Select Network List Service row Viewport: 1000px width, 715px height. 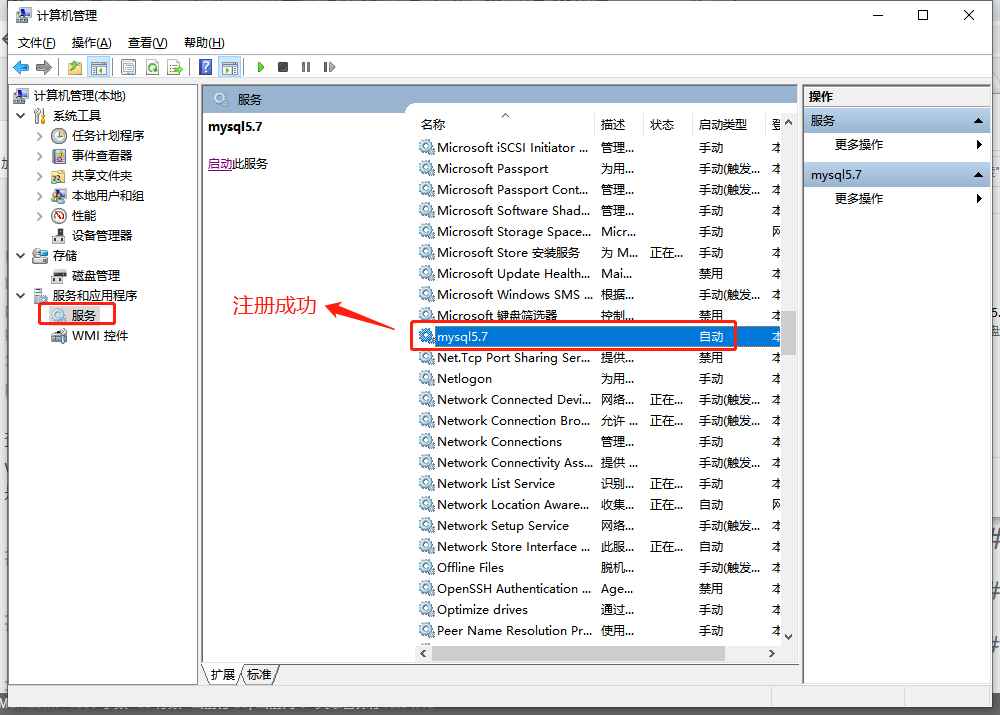point(599,483)
